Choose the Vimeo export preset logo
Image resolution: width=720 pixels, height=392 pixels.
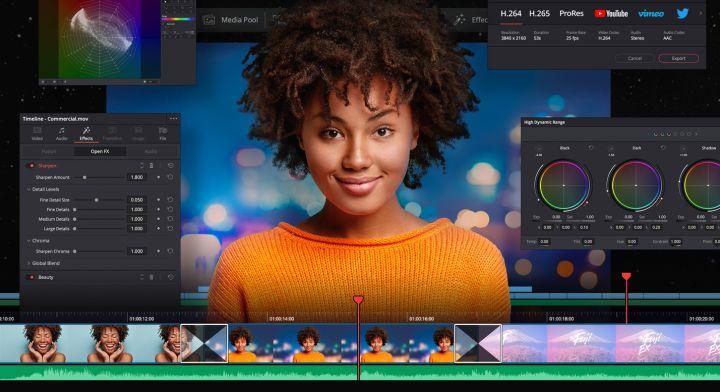click(651, 14)
